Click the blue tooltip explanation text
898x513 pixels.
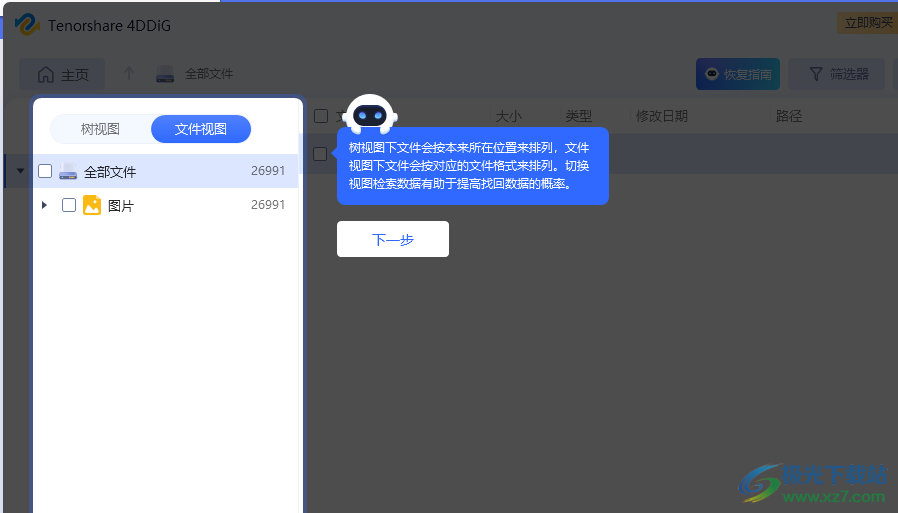(x=469, y=166)
